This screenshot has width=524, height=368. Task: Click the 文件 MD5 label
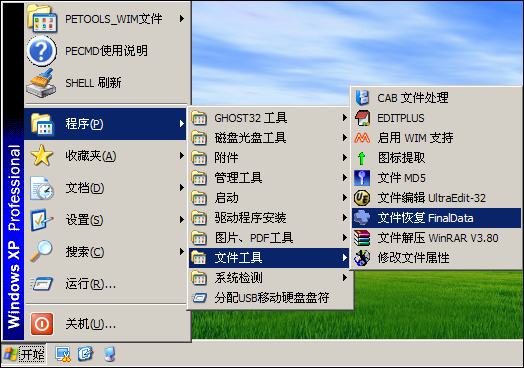pyautogui.click(x=401, y=178)
